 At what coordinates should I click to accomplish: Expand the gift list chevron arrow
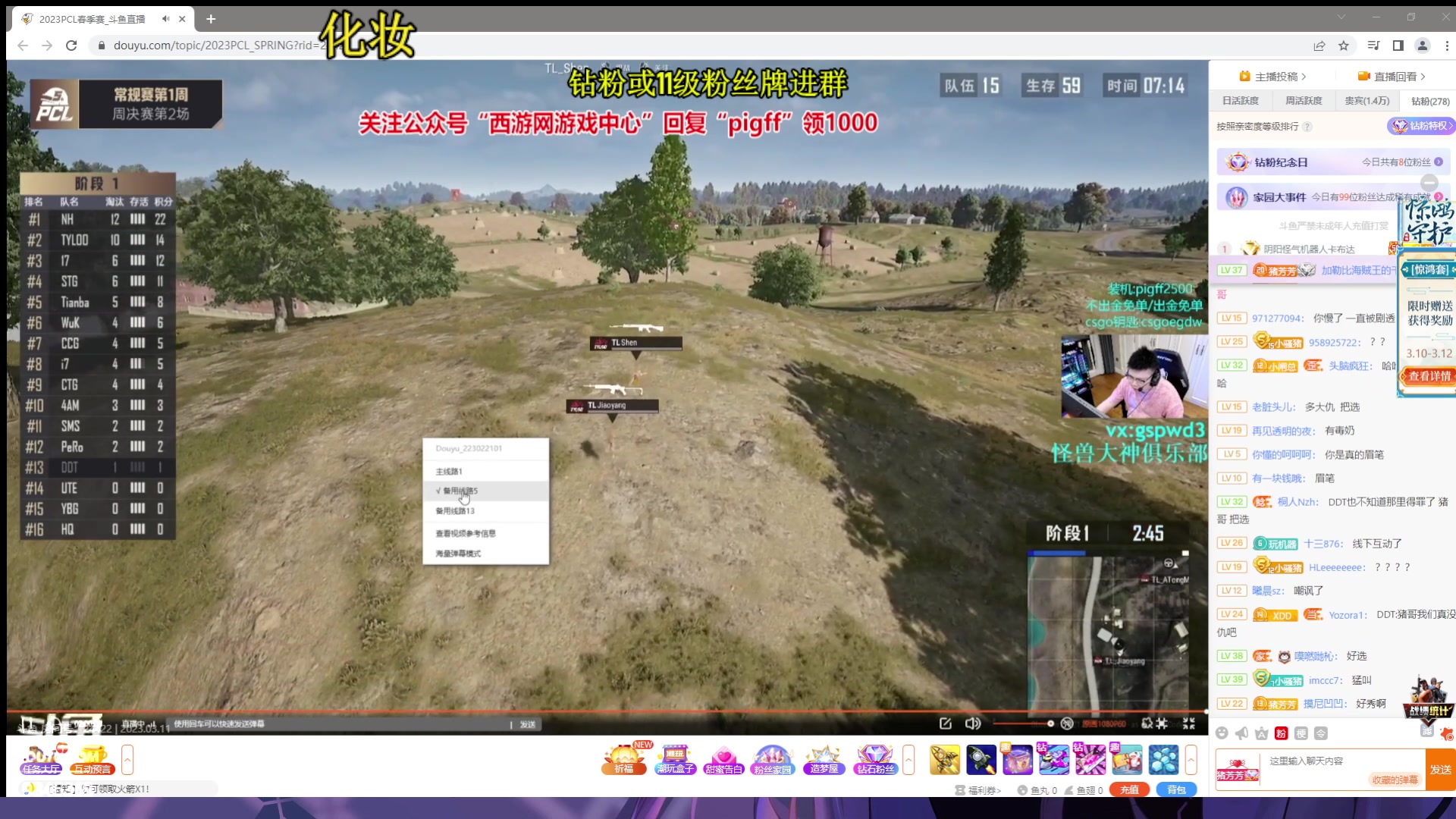coord(1191,759)
